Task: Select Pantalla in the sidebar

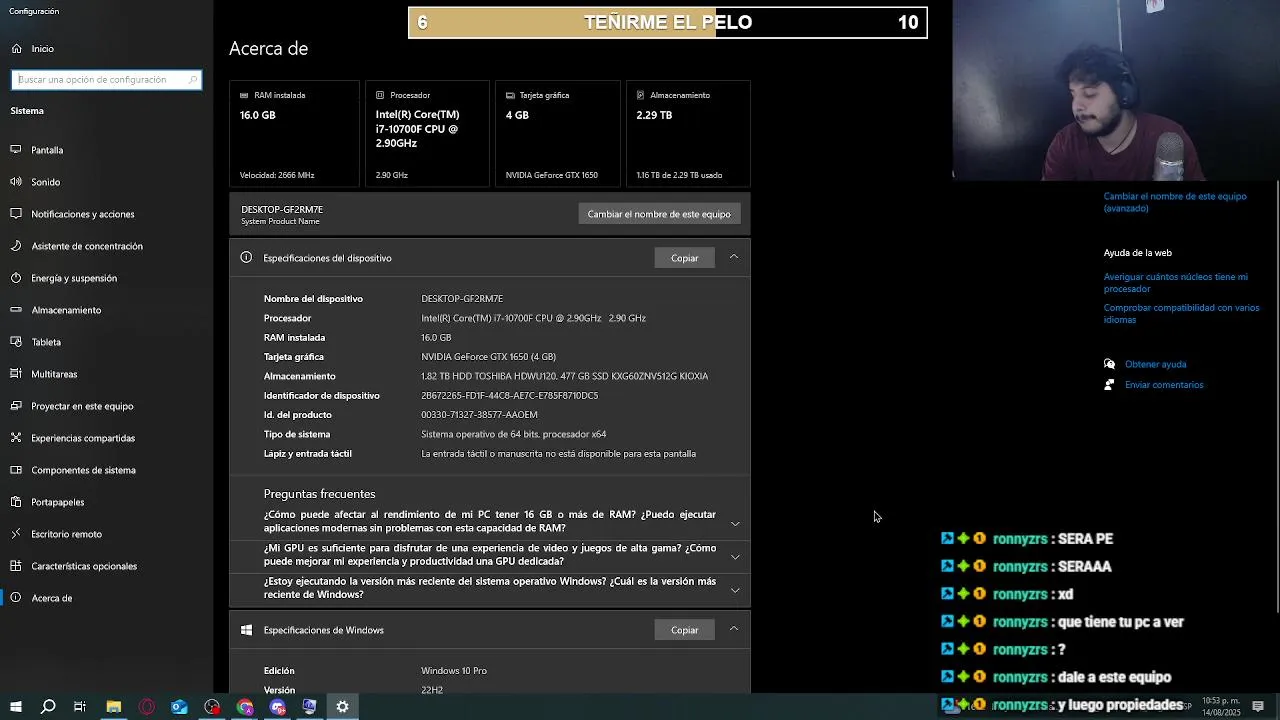Action: click(x=47, y=150)
